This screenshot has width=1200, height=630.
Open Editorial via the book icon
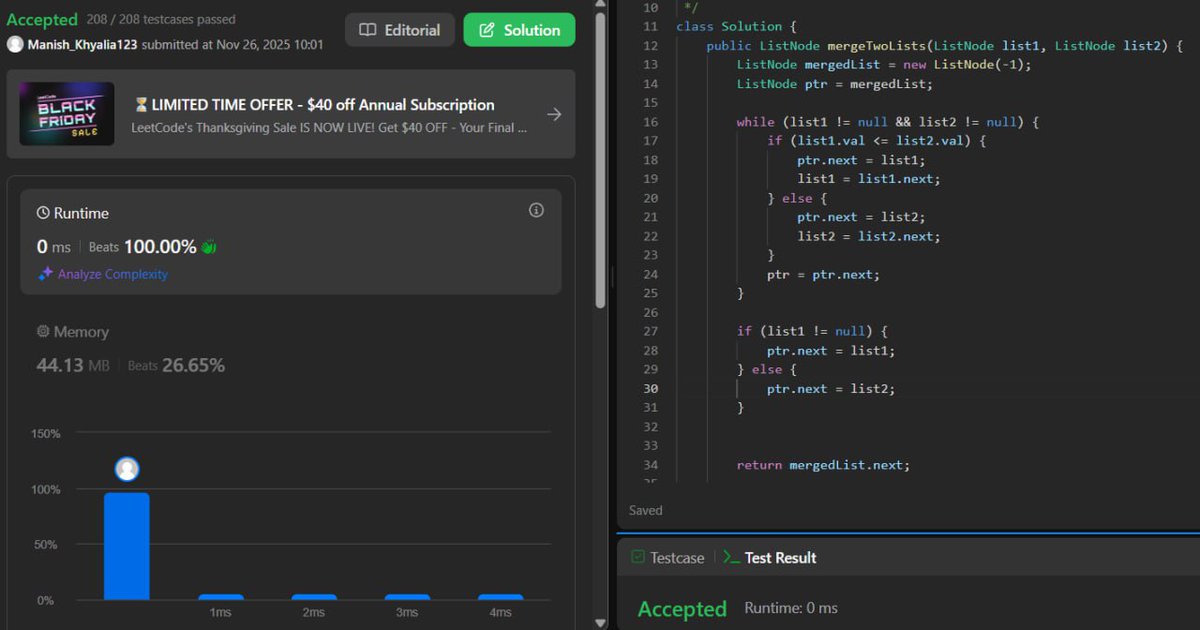(x=370, y=30)
